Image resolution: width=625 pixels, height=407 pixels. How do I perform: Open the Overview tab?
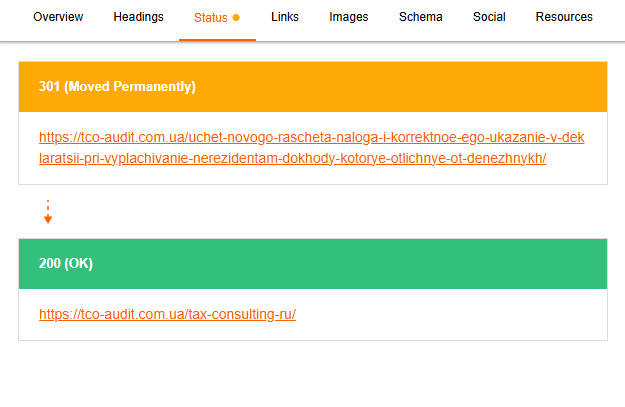coord(58,17)
